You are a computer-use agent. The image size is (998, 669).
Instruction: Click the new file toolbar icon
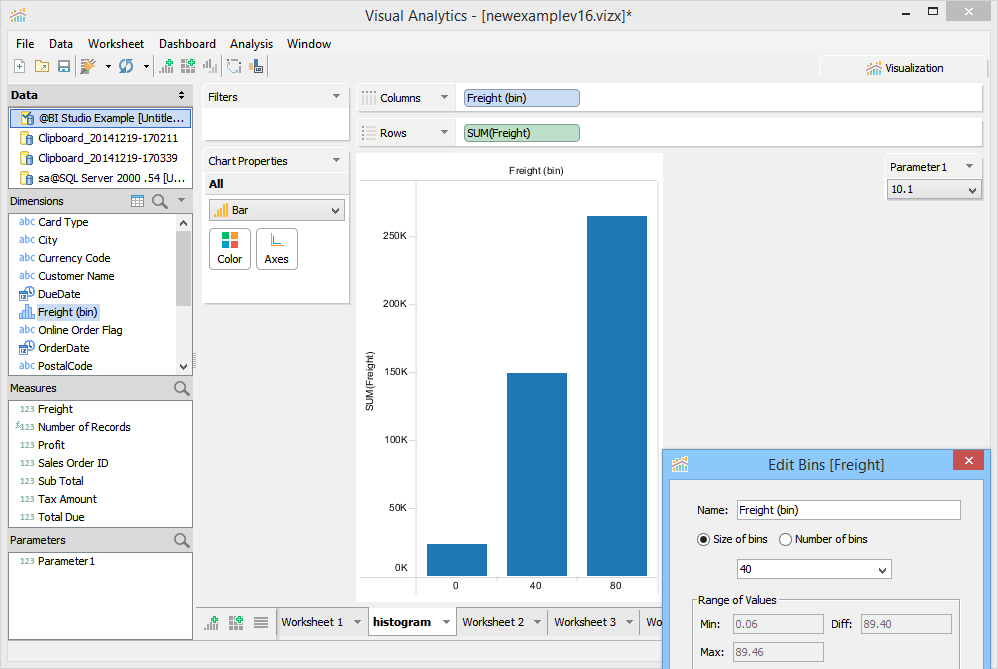coord(20,66)
